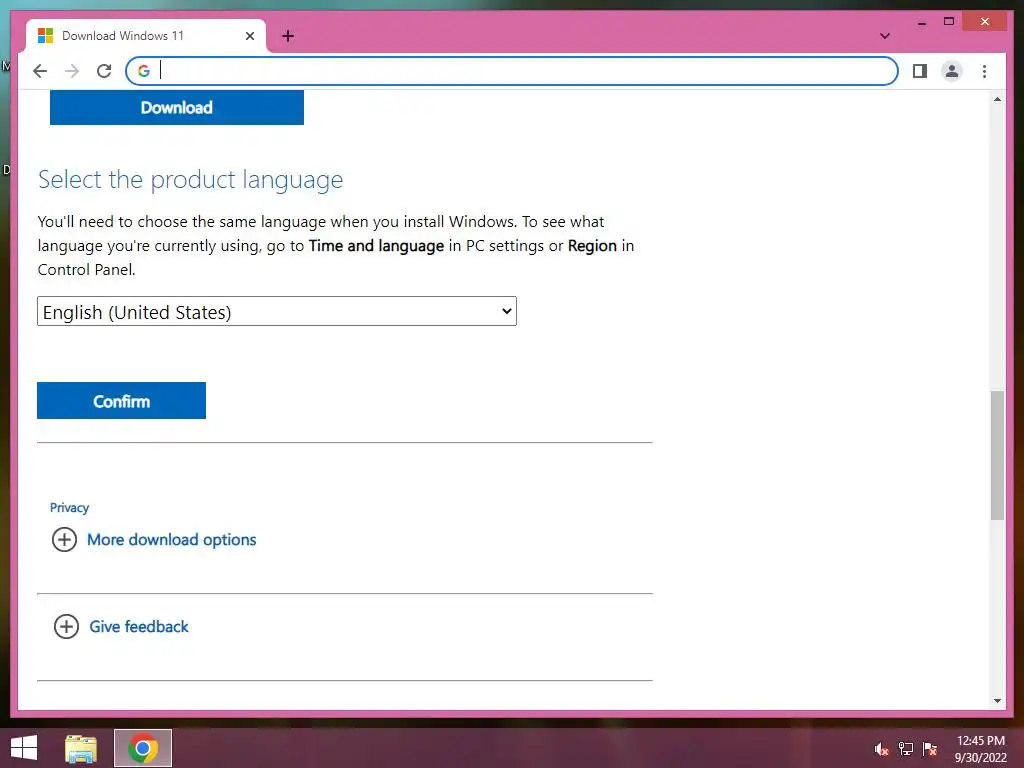Click the Give feedback link

tap(139, 626)
